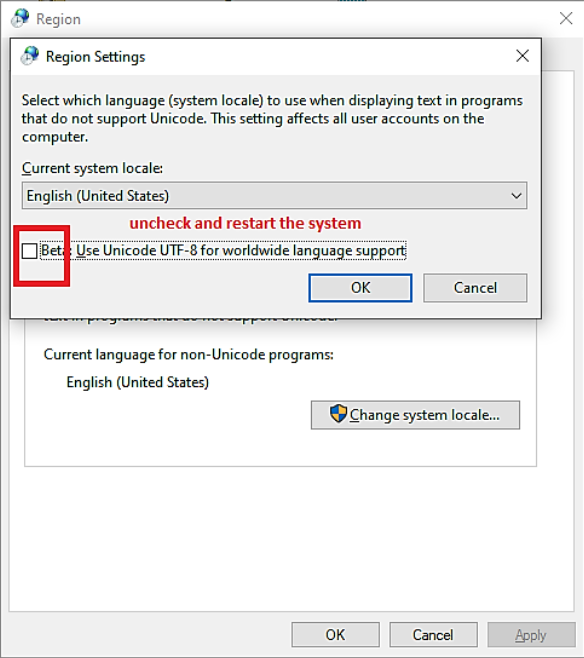Image resolution: width=584 pixels, height=658 pixels.
Task: Click the shield icon on Change system locale
Action: pos(338,414)
